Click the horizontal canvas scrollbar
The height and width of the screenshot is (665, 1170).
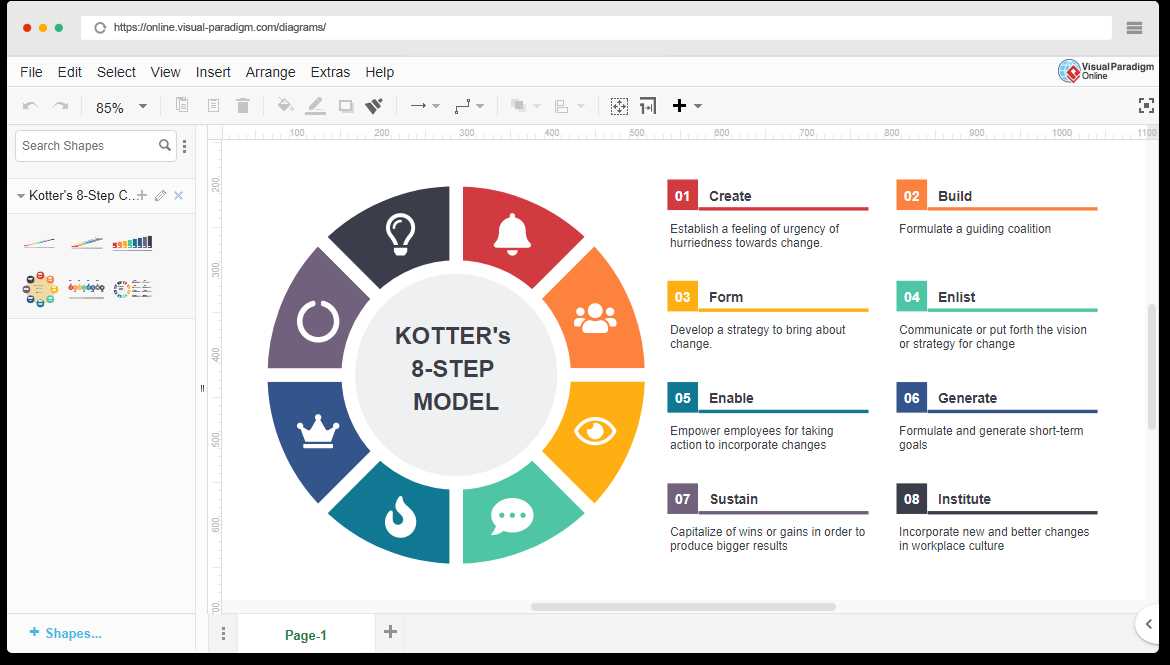(x=683, y=607)
